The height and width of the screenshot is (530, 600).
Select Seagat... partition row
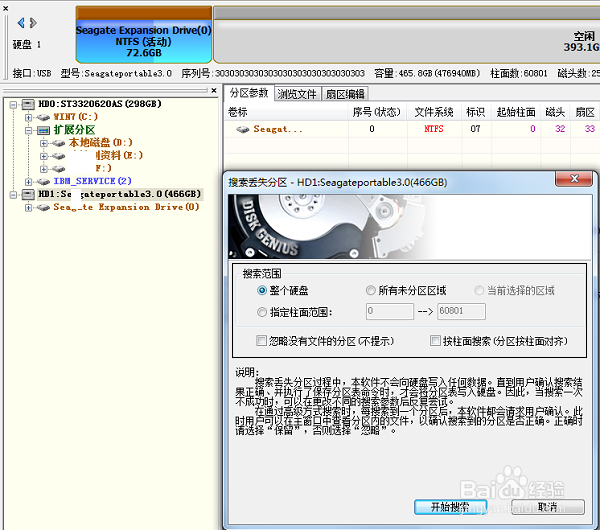(x=412, y=129)
